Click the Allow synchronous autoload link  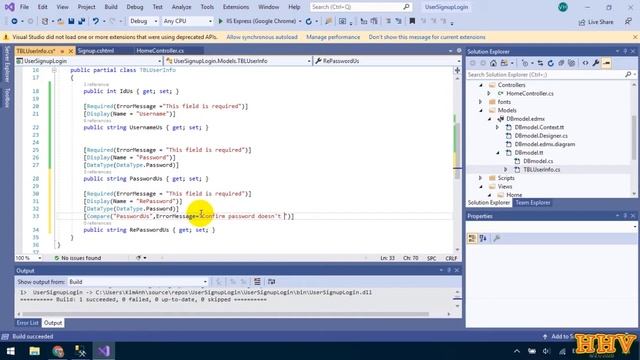[x=262, y=37]
